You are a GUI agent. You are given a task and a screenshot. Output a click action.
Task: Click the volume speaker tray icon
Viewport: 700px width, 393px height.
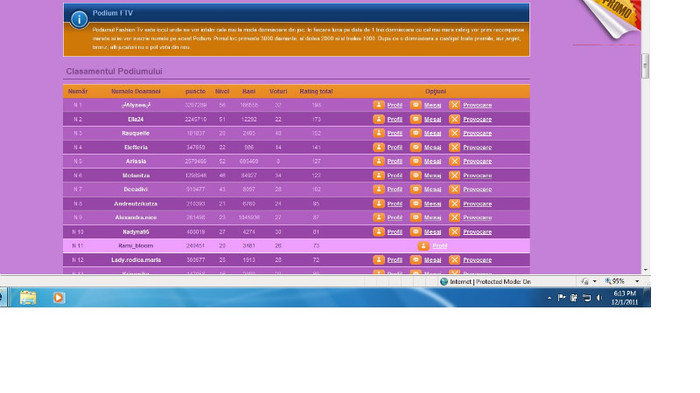(x=599, y=297)
